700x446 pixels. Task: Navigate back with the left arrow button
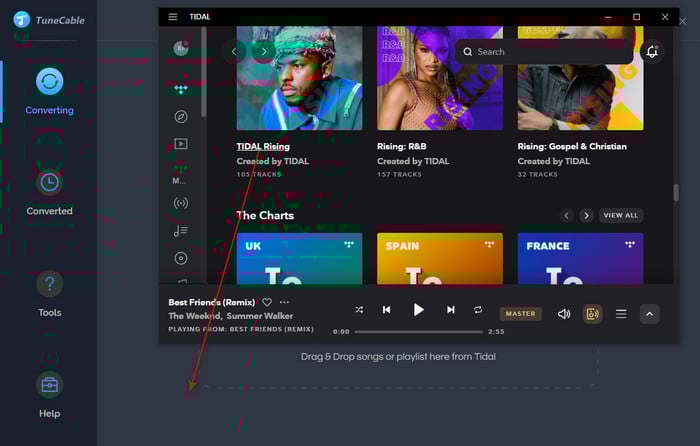(x=234, y=52)
